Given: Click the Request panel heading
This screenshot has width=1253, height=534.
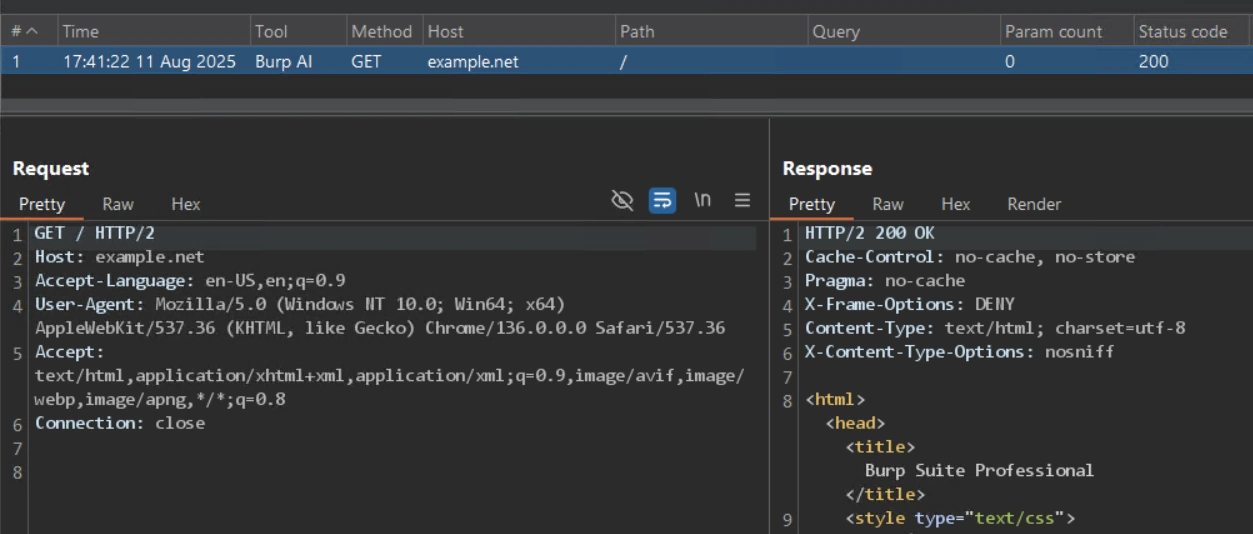Looking at the screenshot, I should [x=51, y=169].
